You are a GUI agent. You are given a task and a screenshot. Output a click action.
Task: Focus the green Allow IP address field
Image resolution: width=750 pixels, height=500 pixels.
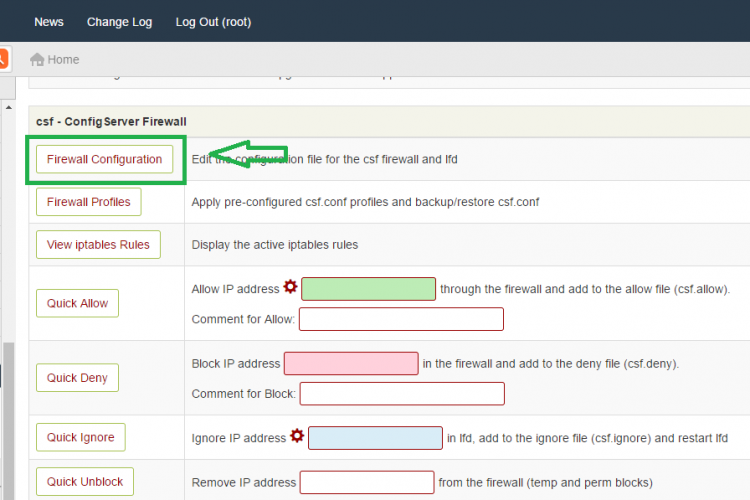(368, 289)
